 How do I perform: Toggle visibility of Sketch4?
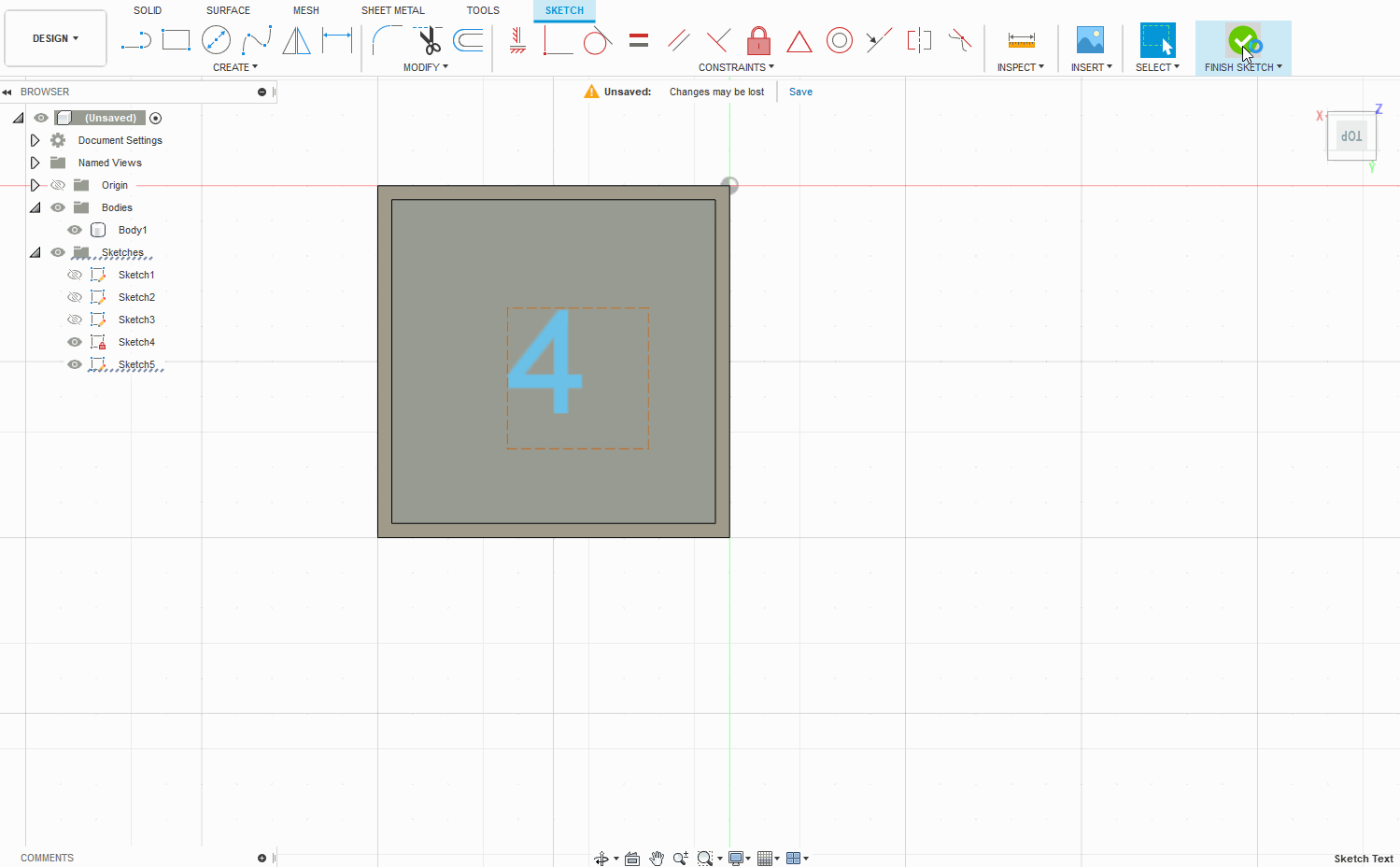(74, 341)
